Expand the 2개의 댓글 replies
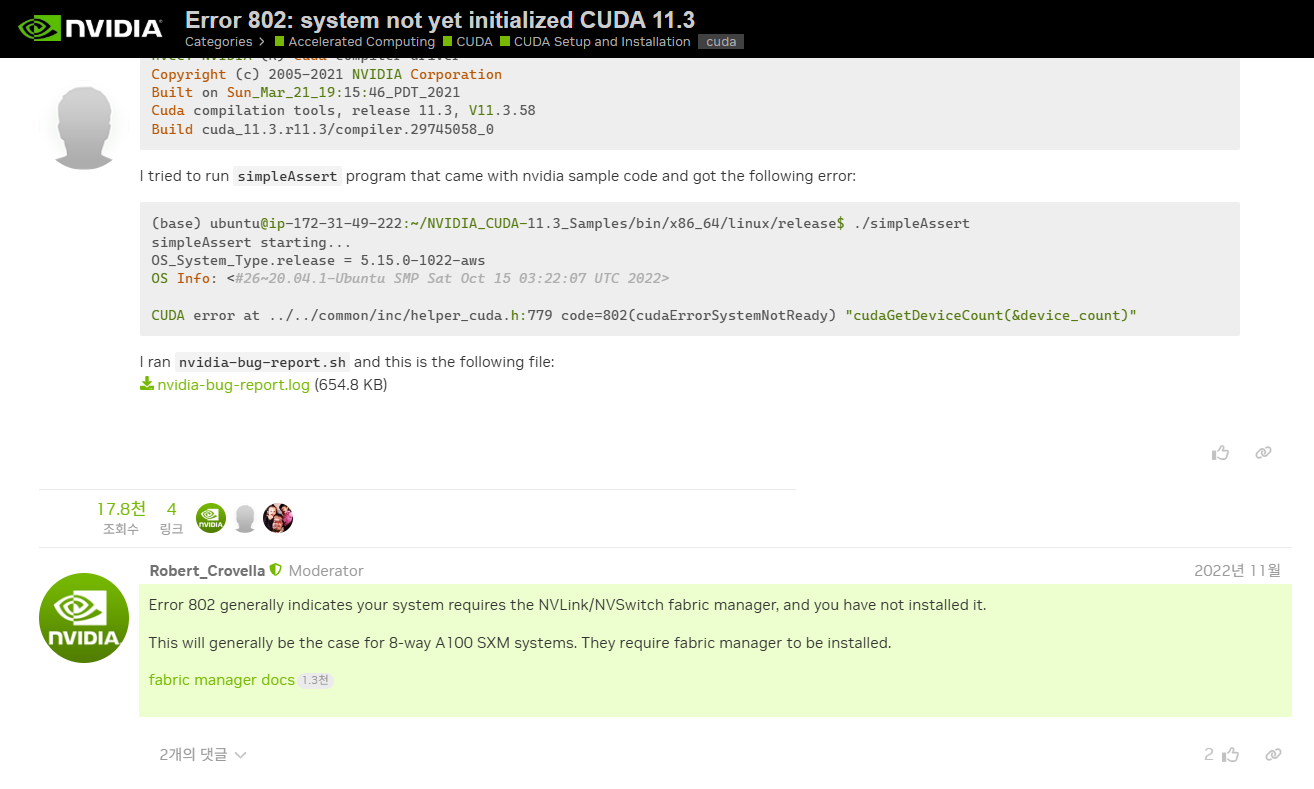This screenshot has height=789, width=1314. click(x=202, y=755)
